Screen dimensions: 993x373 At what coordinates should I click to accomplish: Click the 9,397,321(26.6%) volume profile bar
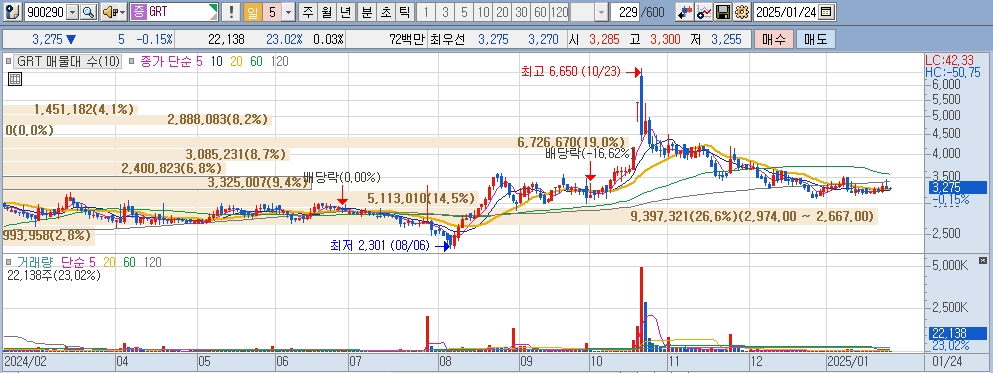[439, 217]
